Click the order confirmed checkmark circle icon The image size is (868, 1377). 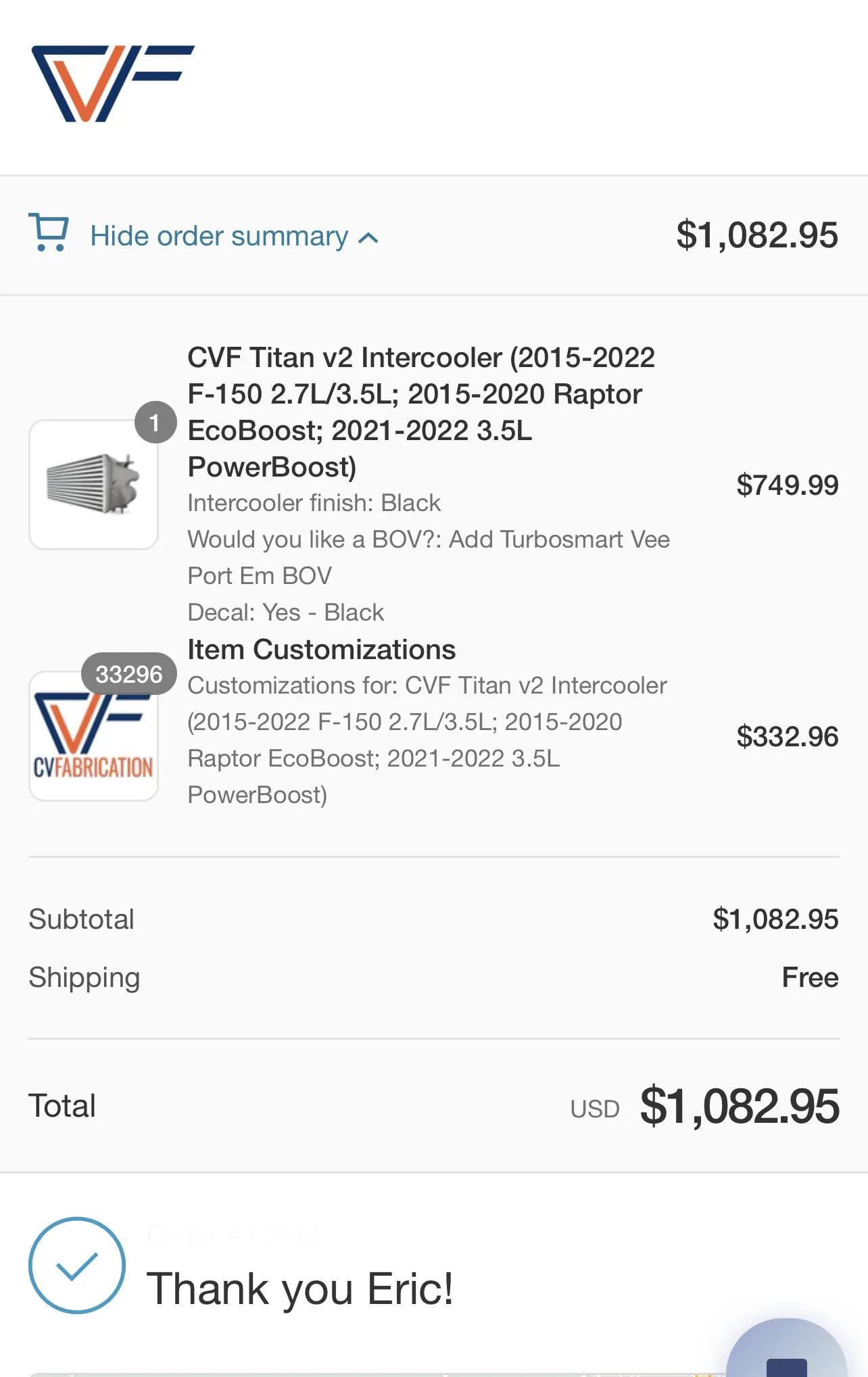click(77, 1265)
